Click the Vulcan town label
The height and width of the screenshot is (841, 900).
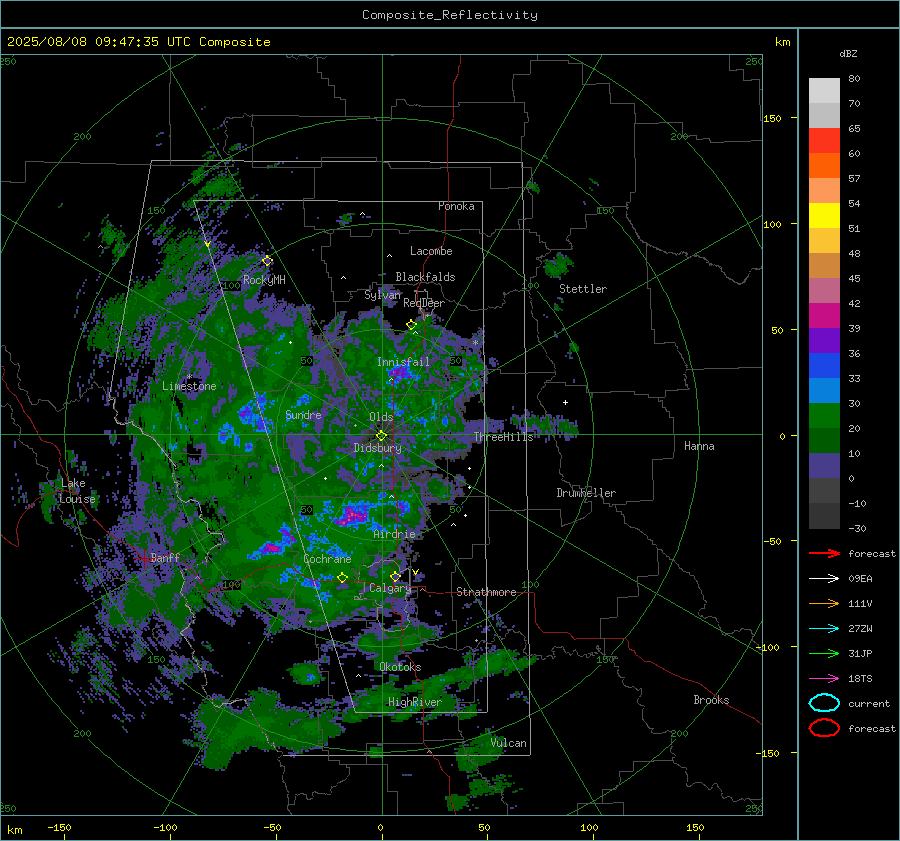[x=508, y=743]
